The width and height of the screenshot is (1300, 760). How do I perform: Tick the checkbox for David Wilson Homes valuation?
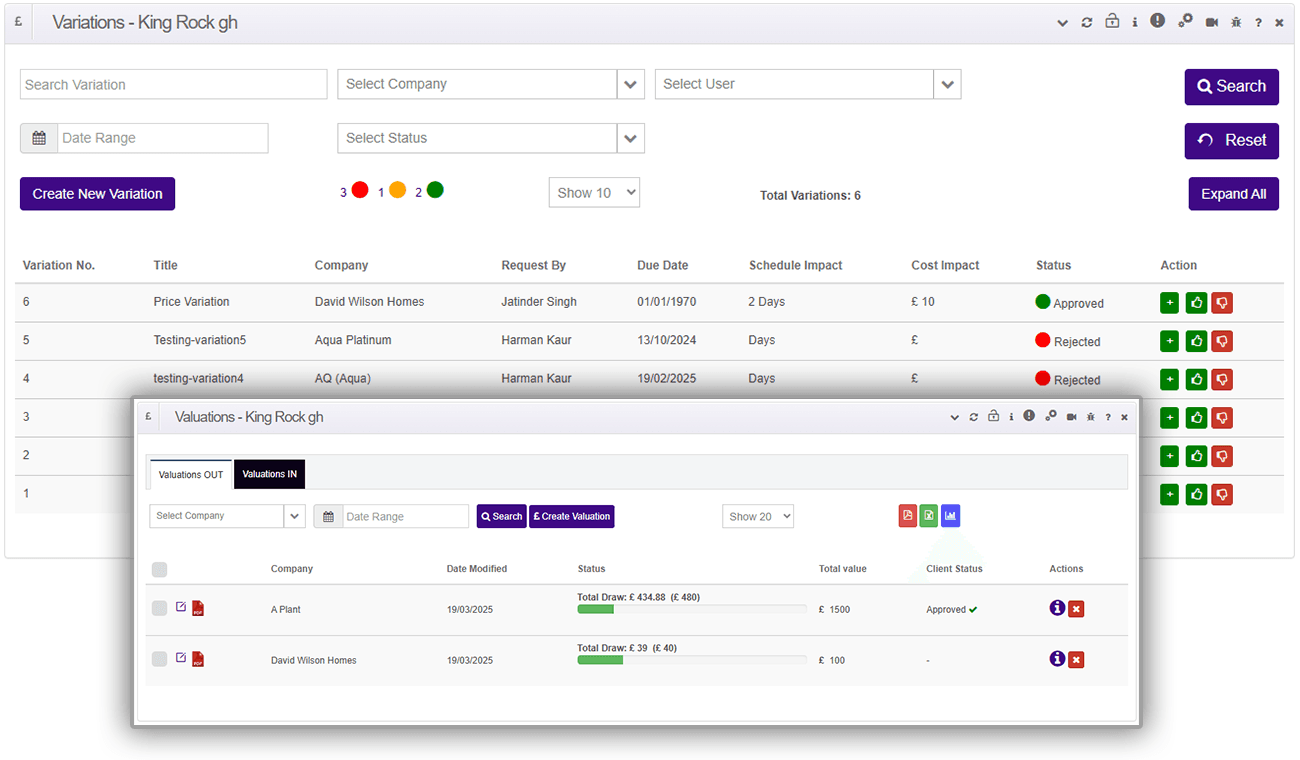coord(160,659)
